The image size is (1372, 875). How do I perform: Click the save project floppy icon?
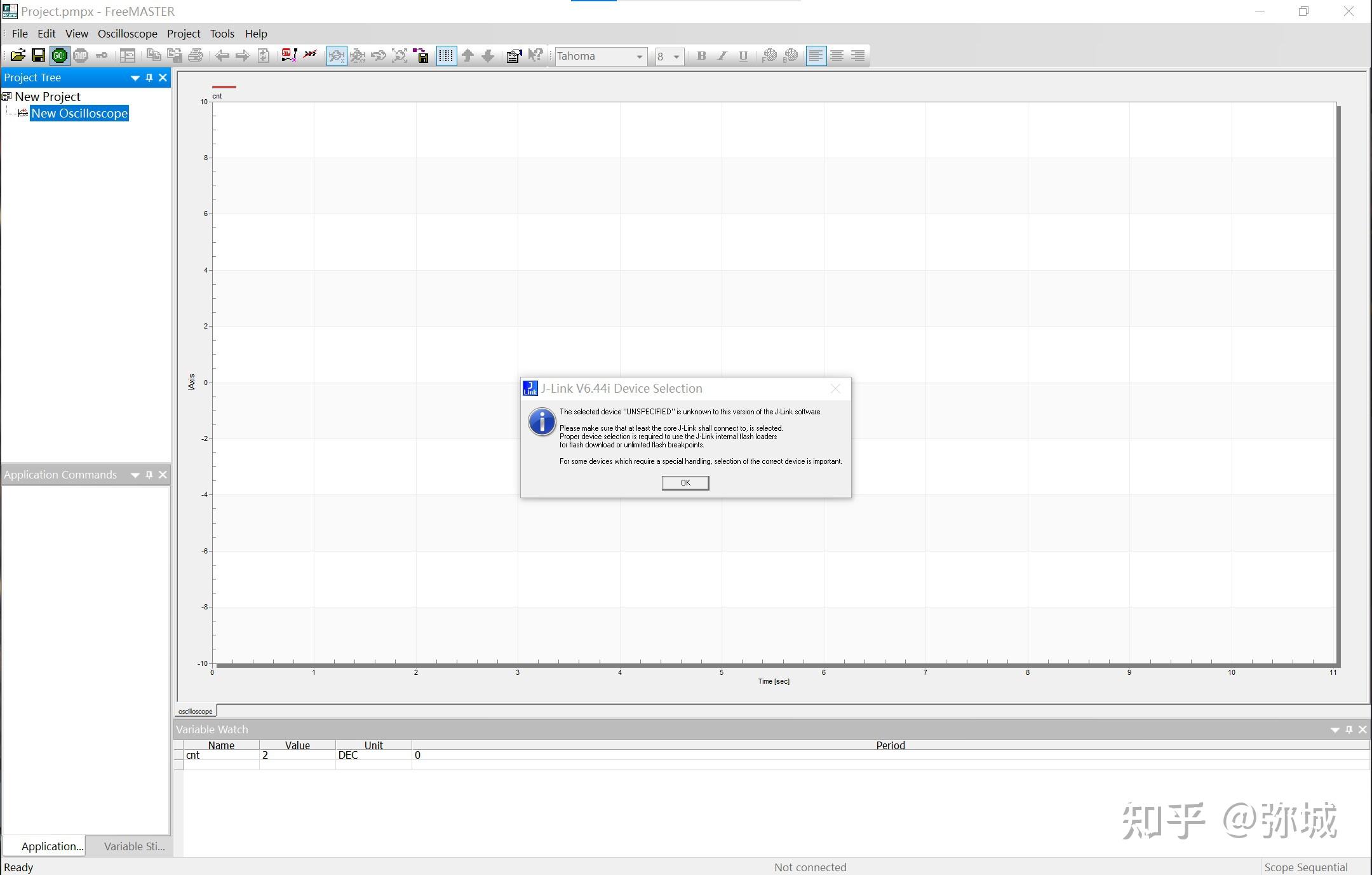(39, 56)
